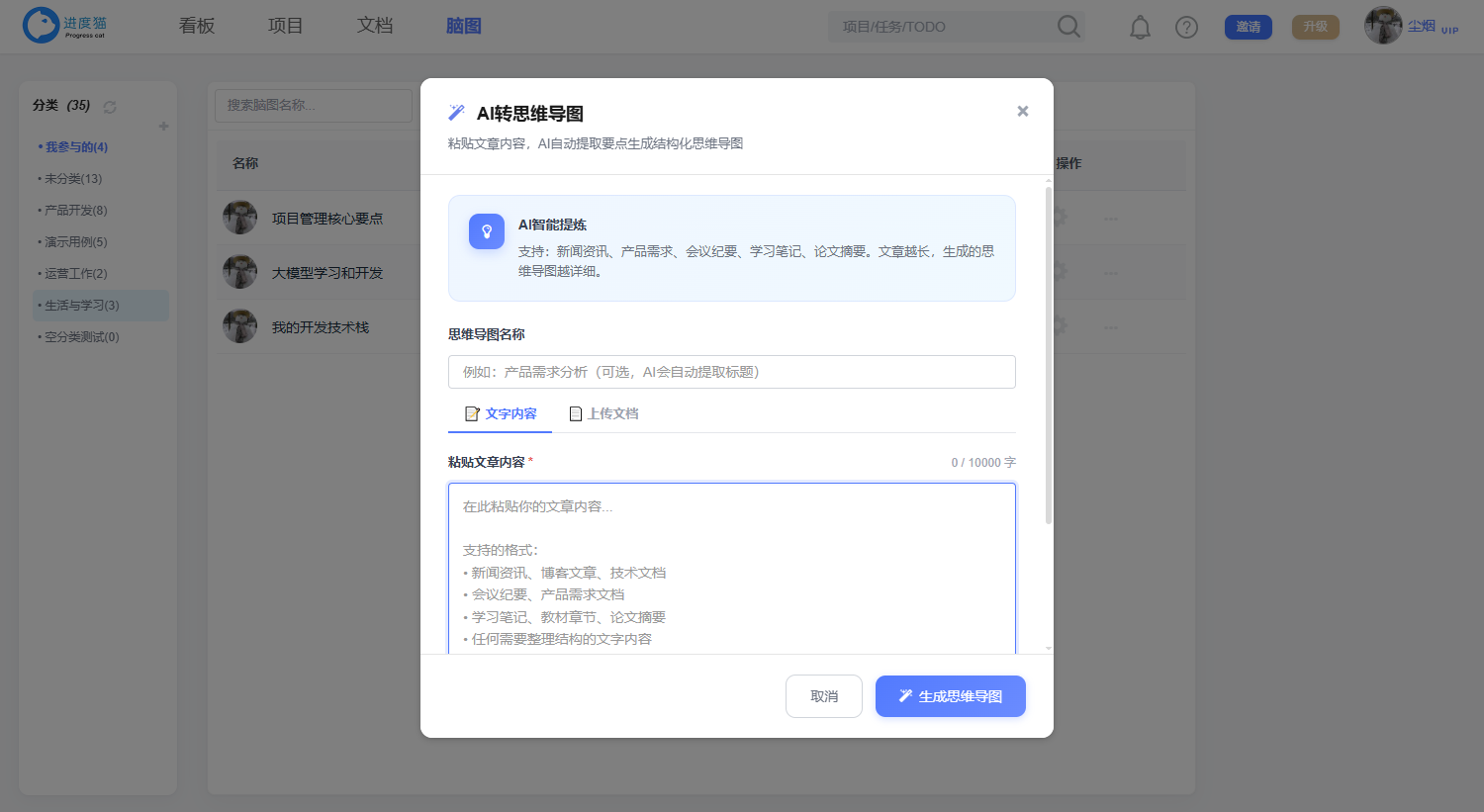Focus the paste article content textarea
Image resolution: width=1484 pixels, height=812 pixels.
(x=732, y=569)
